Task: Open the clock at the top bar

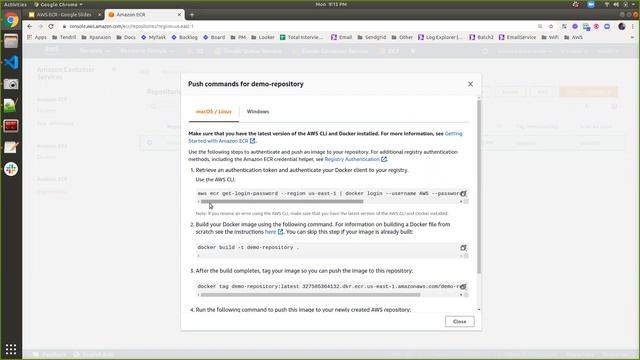Action: [x=331, y=4]
